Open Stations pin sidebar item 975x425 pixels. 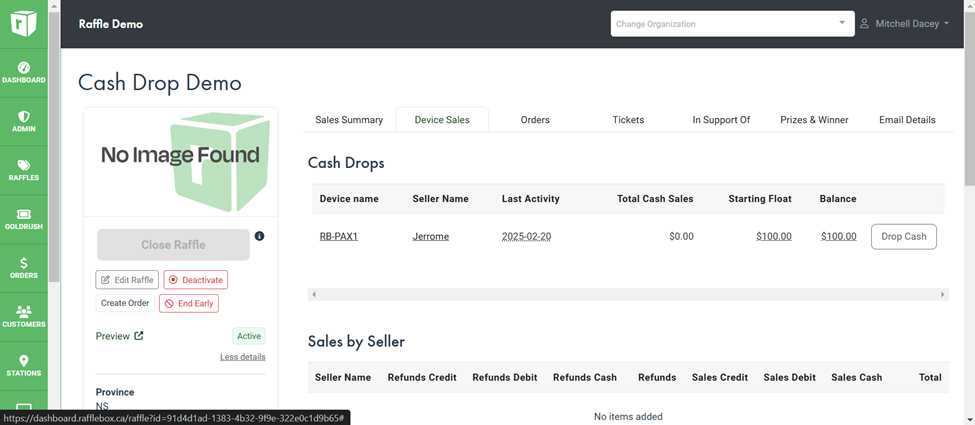[24, 366]
